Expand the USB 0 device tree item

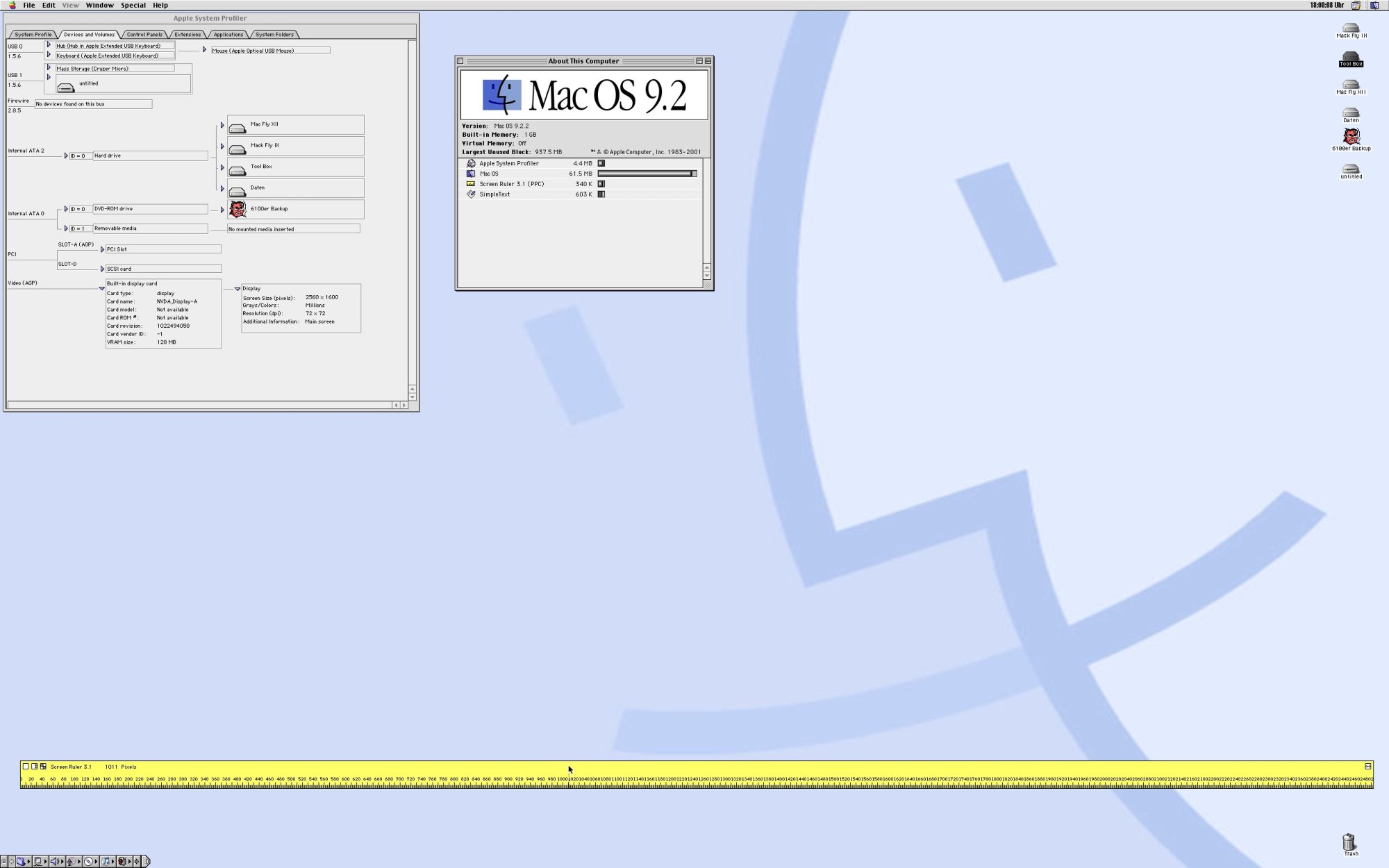(48, 47)
